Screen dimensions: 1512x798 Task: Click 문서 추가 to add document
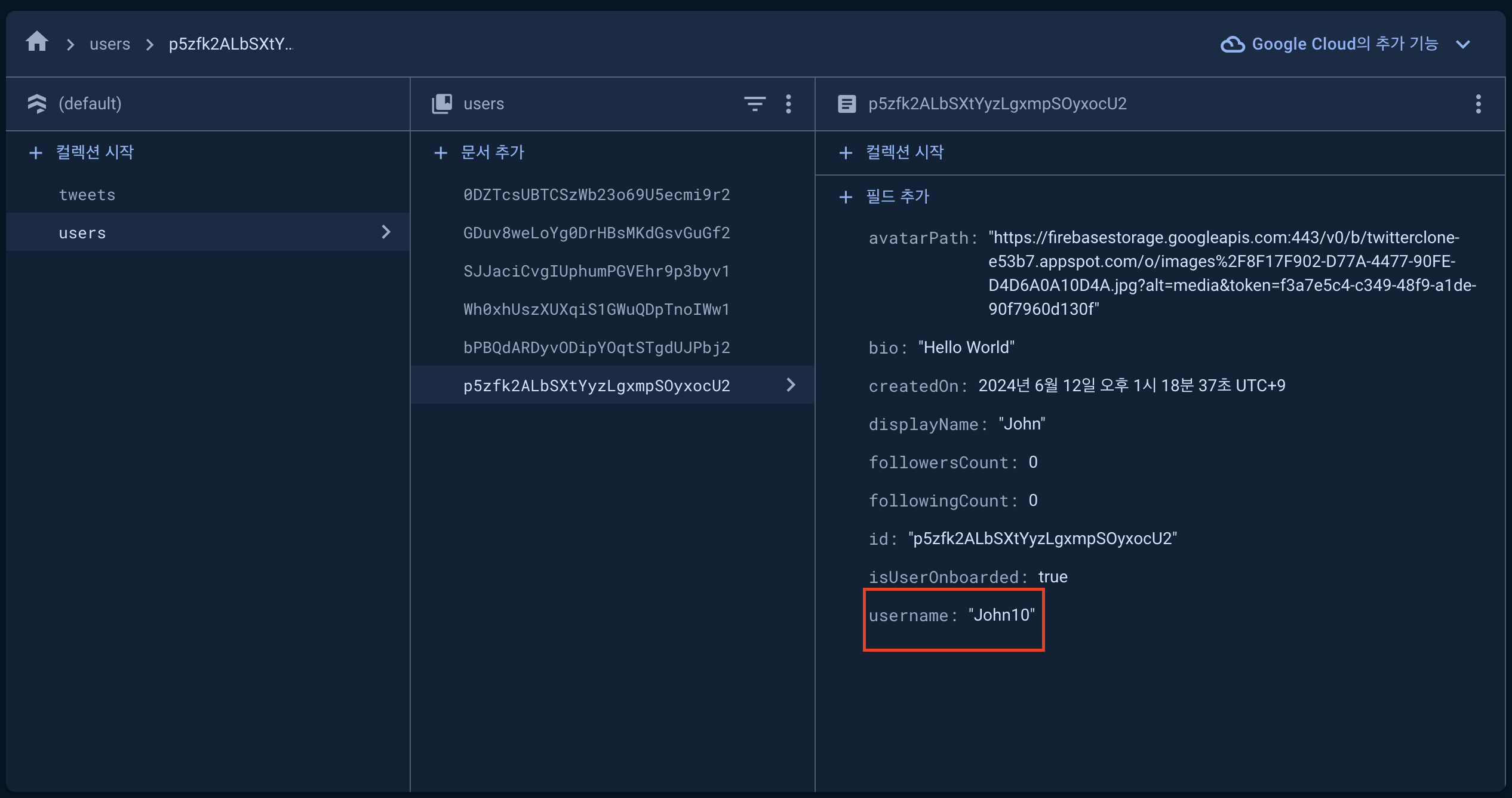click(x=492, y=152)
